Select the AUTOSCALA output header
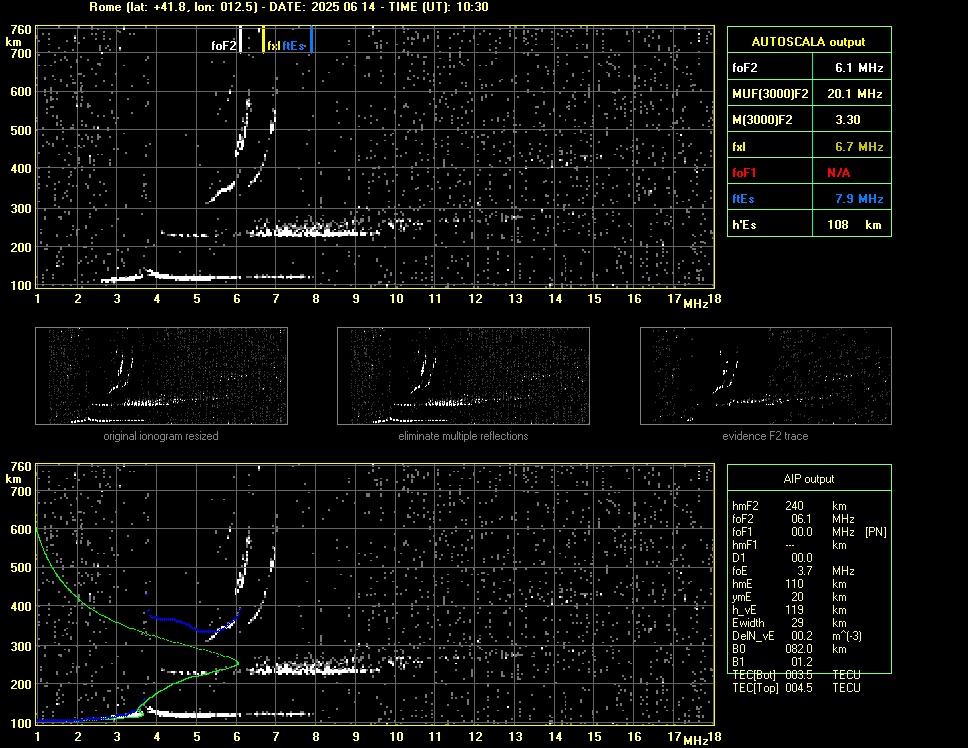The width and height of the screenshot is (968, 748). (809, 42)
